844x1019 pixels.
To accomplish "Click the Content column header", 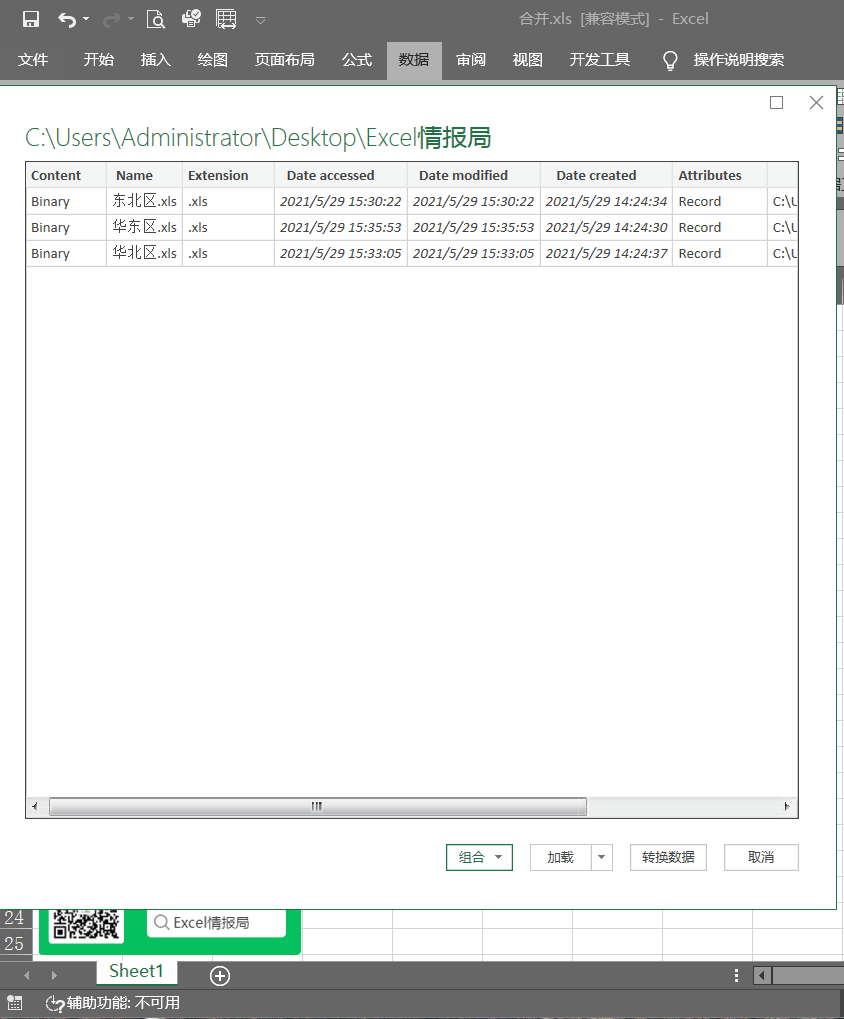I will point(66,175).
